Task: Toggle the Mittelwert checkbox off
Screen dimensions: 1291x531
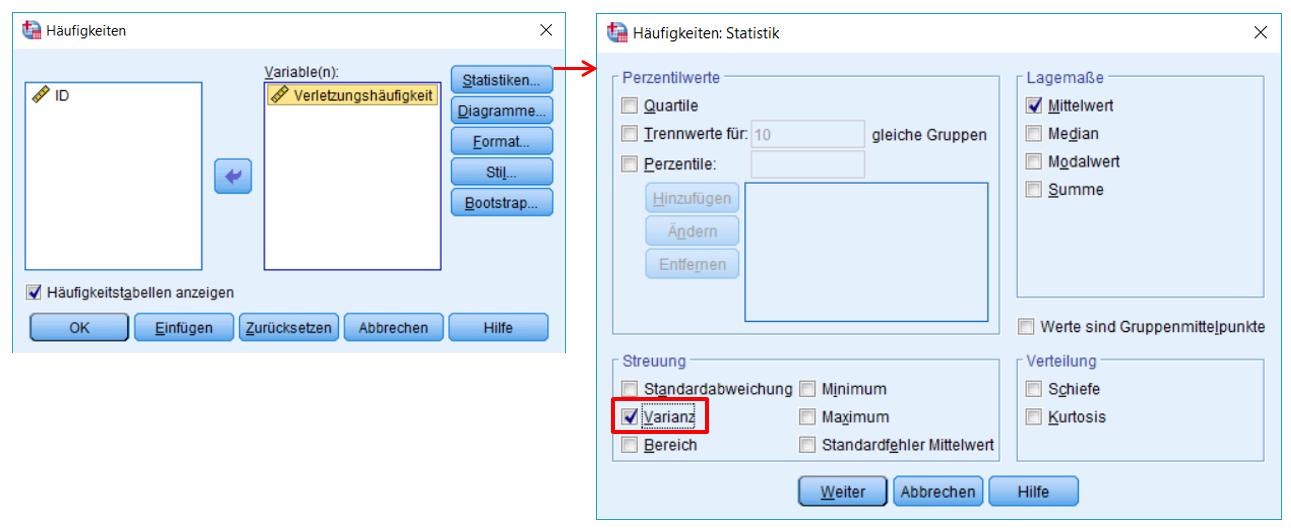Action: click(x=1034, y=105)
